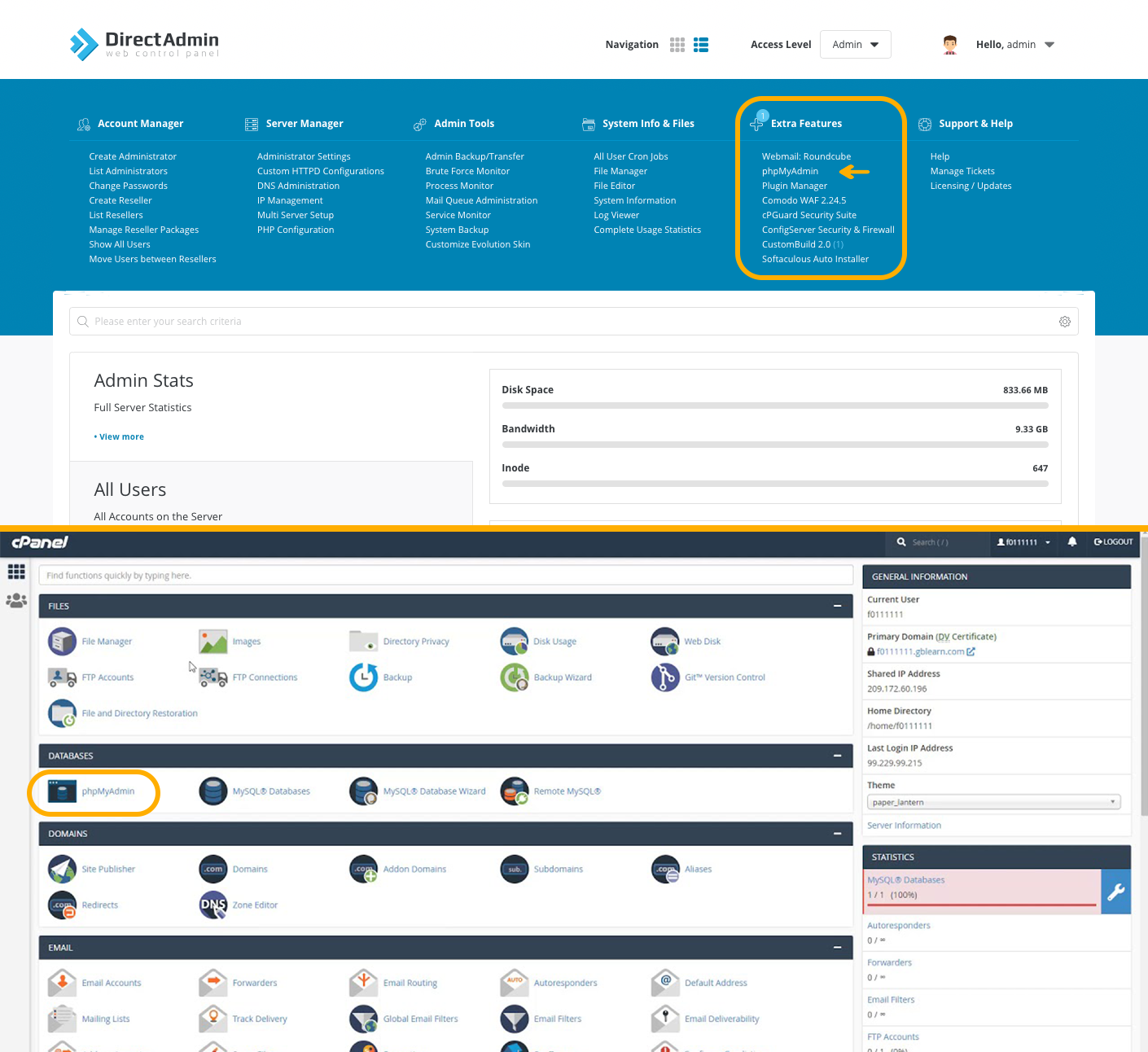Collapse the FILES section in cPanel
The height and width of the screenshot is (1052, 1148).
837,607
